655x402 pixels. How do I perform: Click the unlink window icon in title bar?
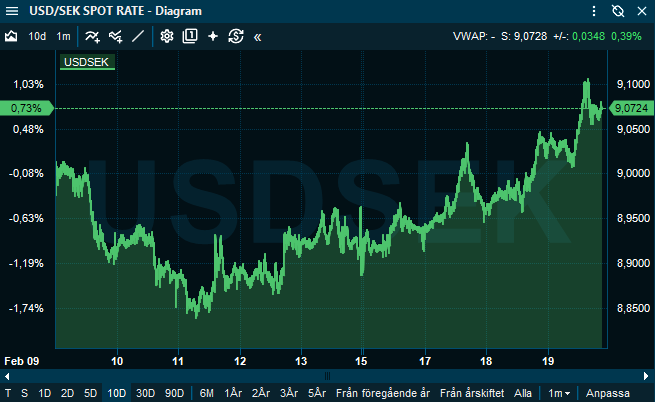pos(618,11)
